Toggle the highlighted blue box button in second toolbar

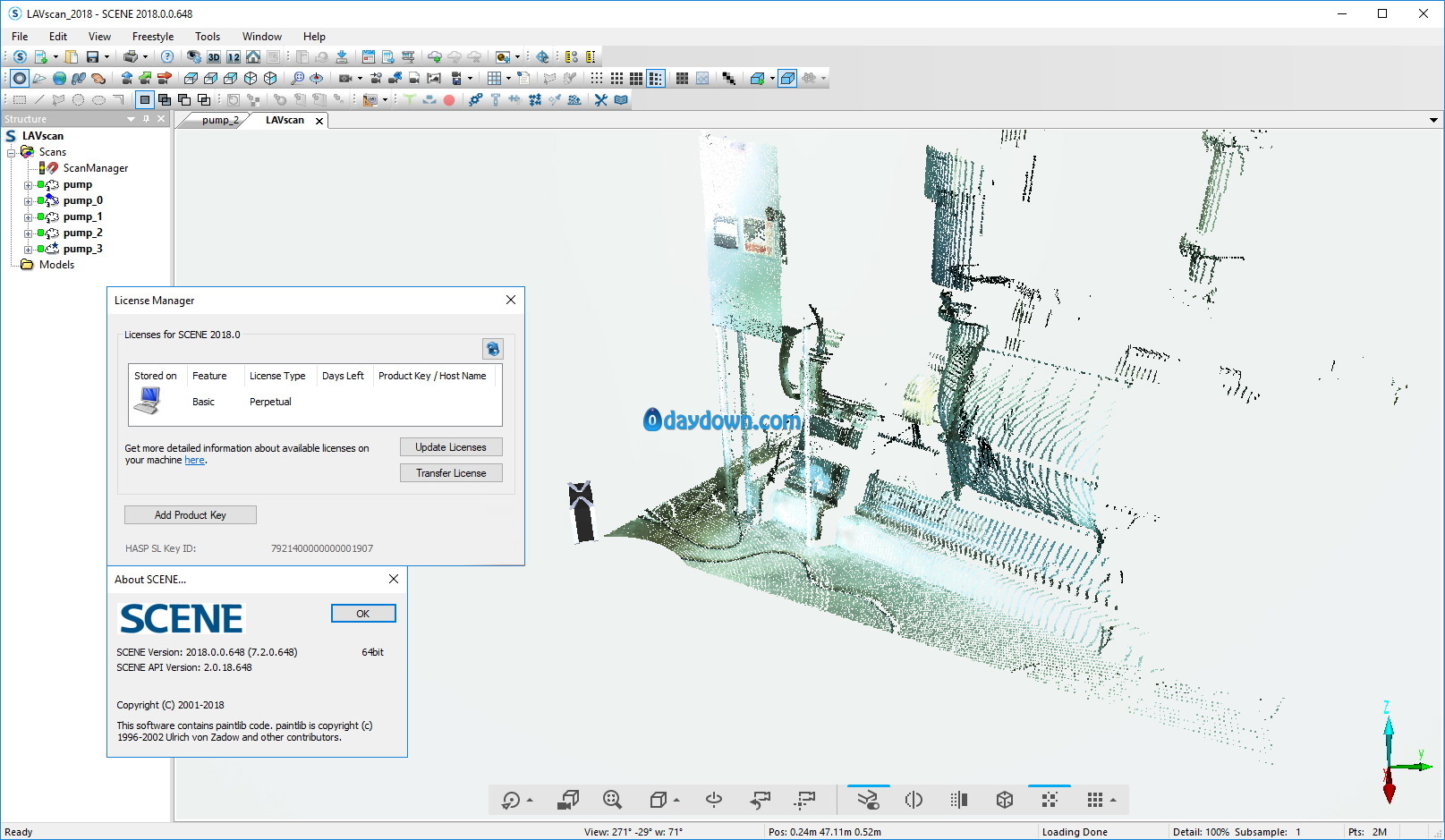787,78
